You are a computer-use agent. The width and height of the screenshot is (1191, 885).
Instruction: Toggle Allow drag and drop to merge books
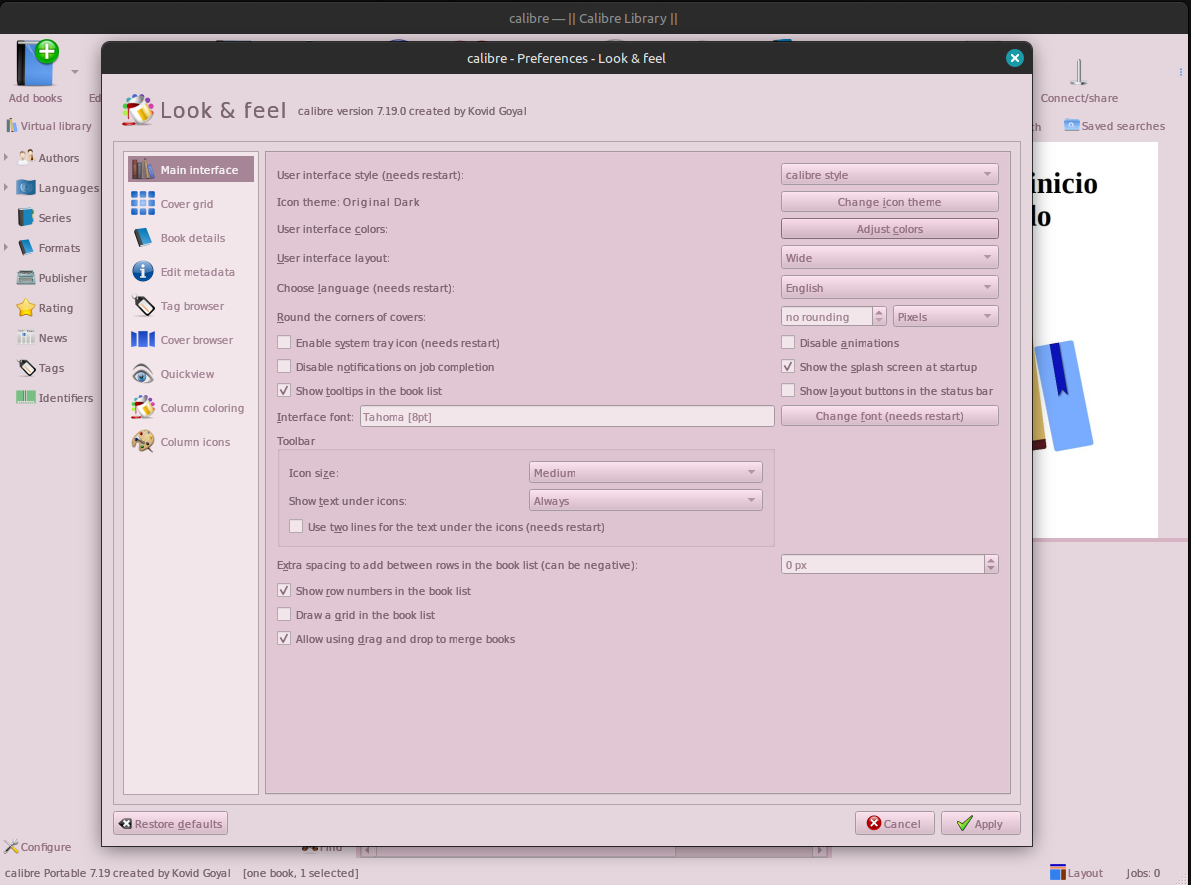(x=284, y=639)
